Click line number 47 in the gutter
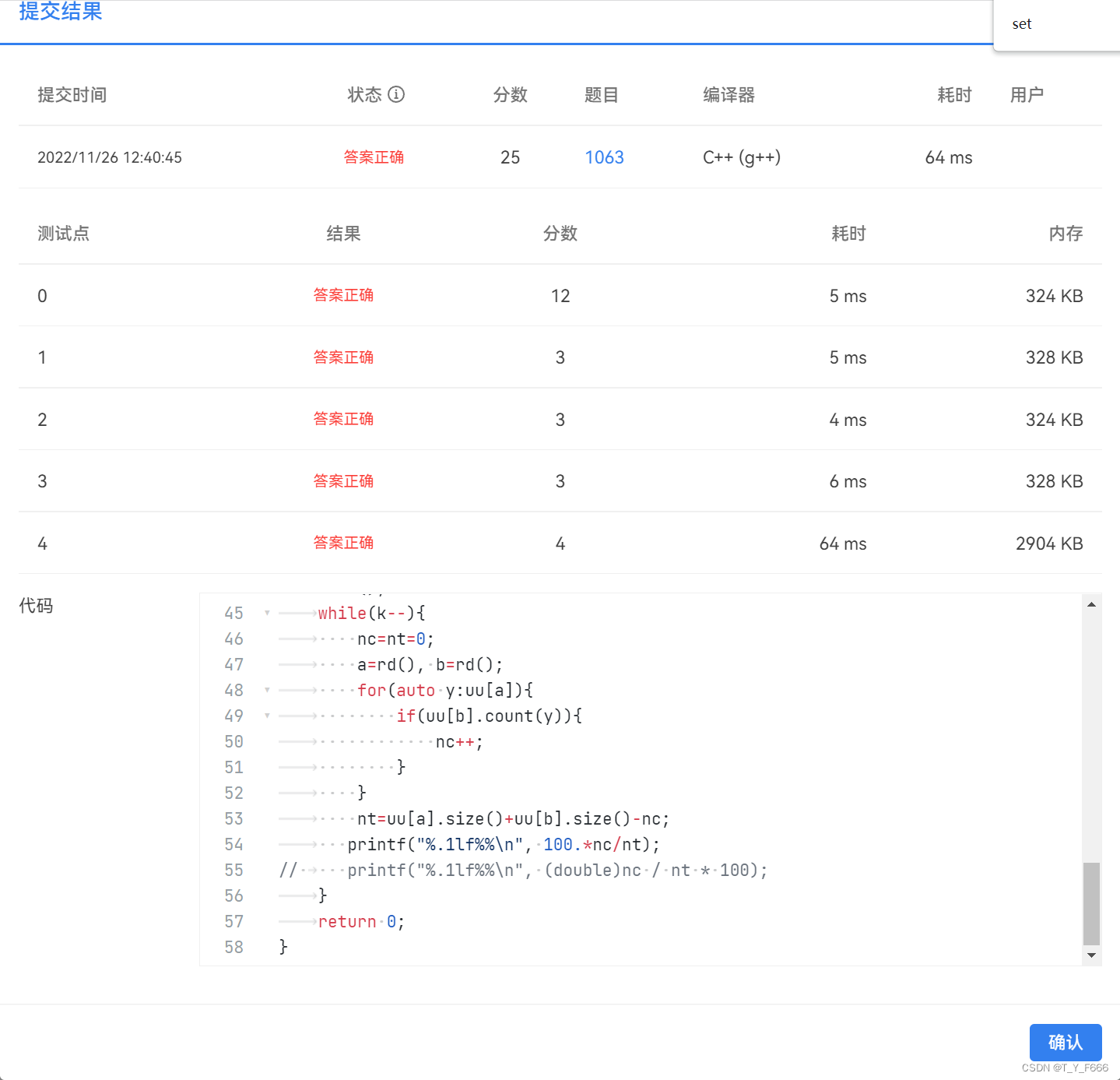The width and height of the screenshot is (1120, 1080). tap(233, 664)
